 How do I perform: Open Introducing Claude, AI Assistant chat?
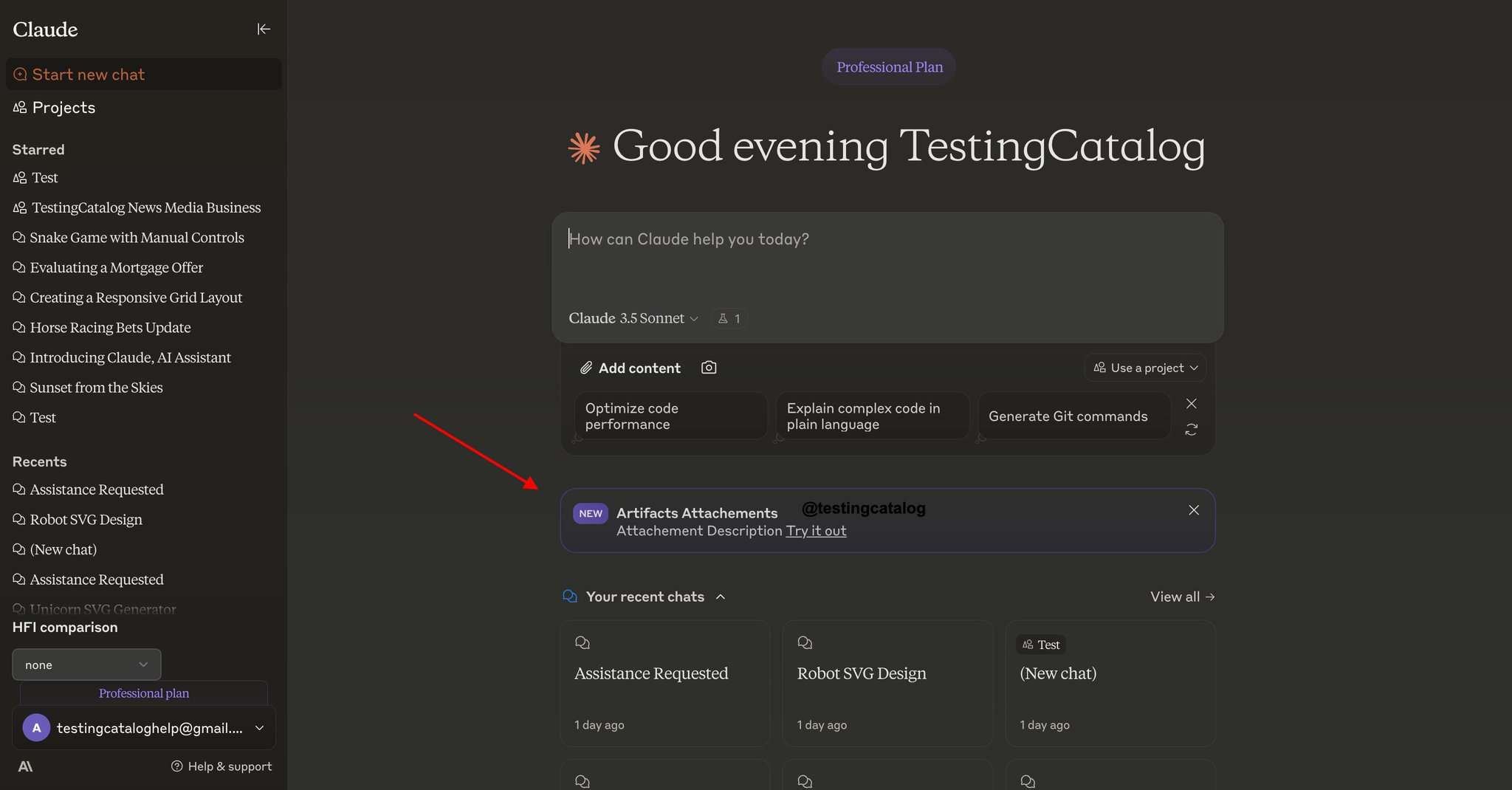point(122,357)
